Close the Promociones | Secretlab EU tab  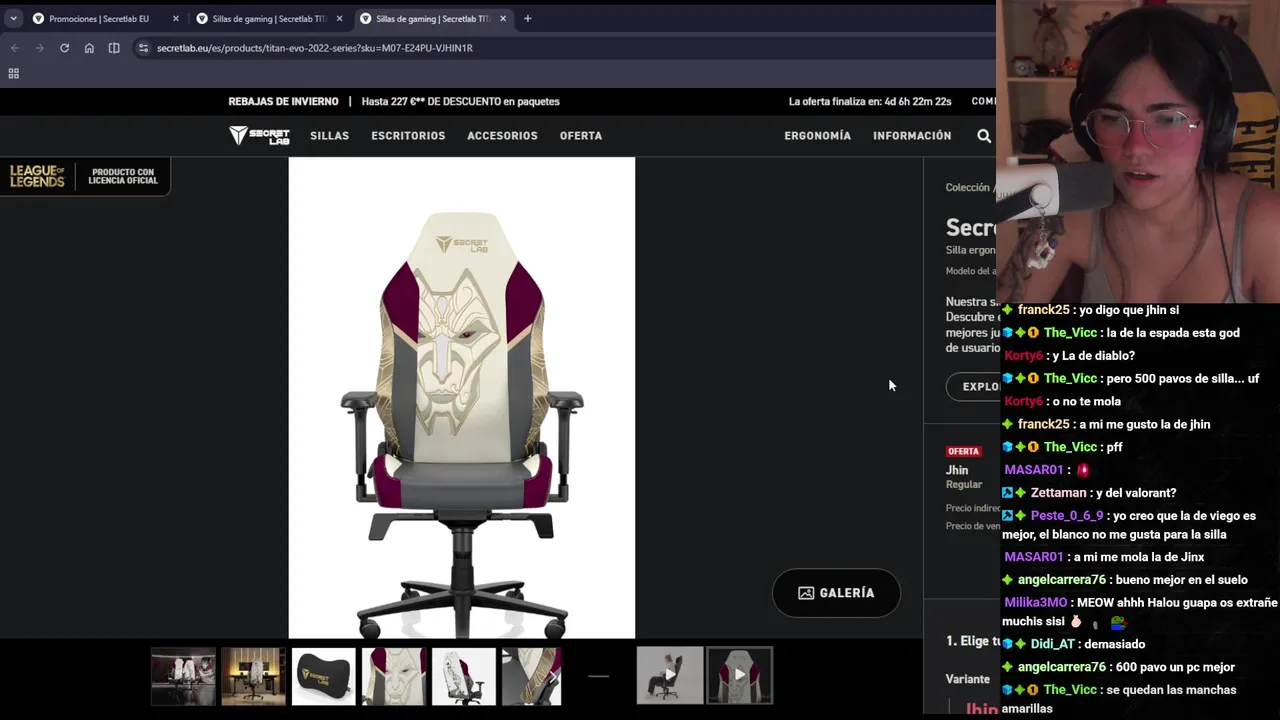(x=175, y=18)
